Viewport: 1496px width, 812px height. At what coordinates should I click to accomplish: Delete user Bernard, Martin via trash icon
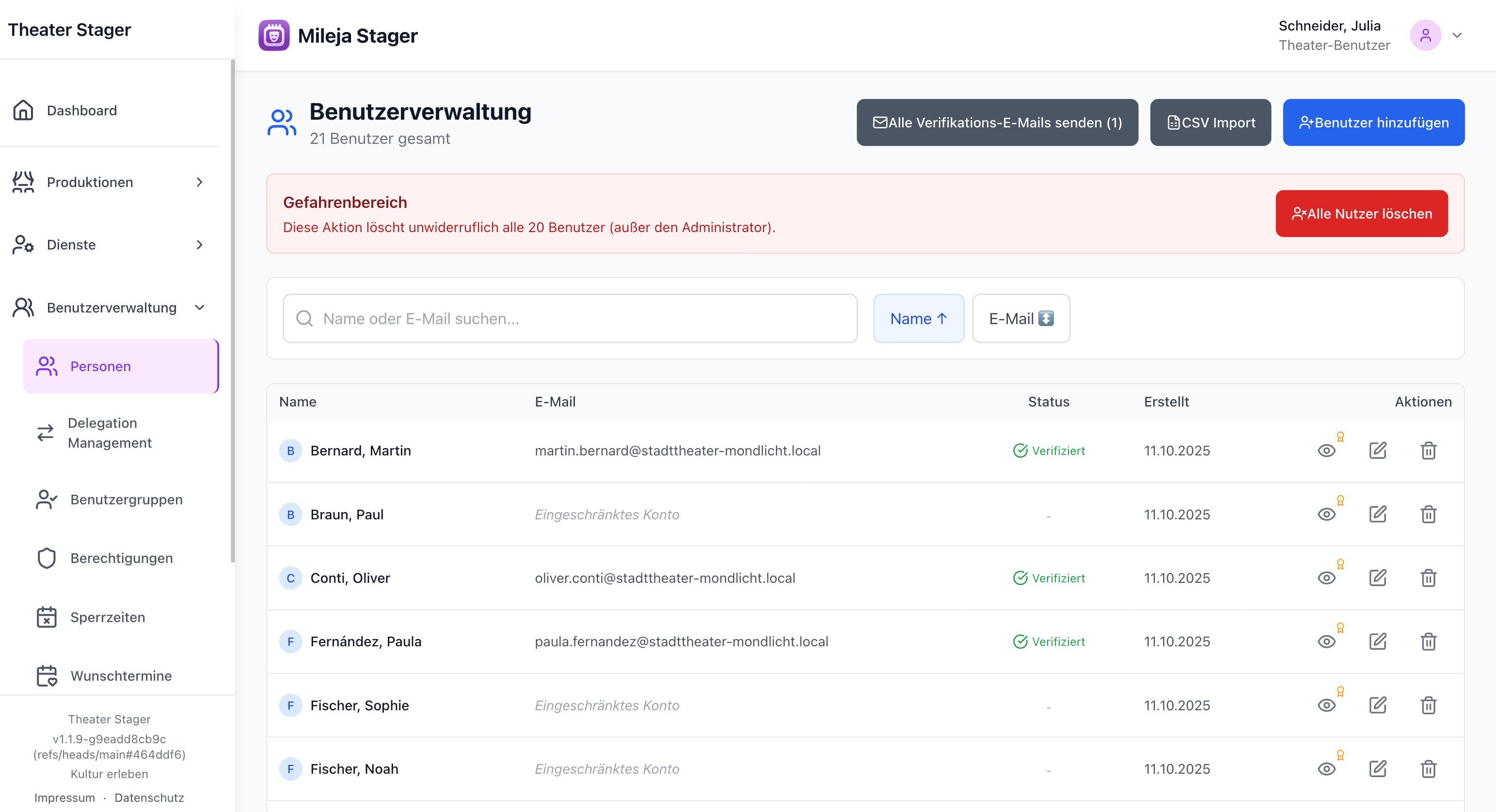tap(1428, 451)
